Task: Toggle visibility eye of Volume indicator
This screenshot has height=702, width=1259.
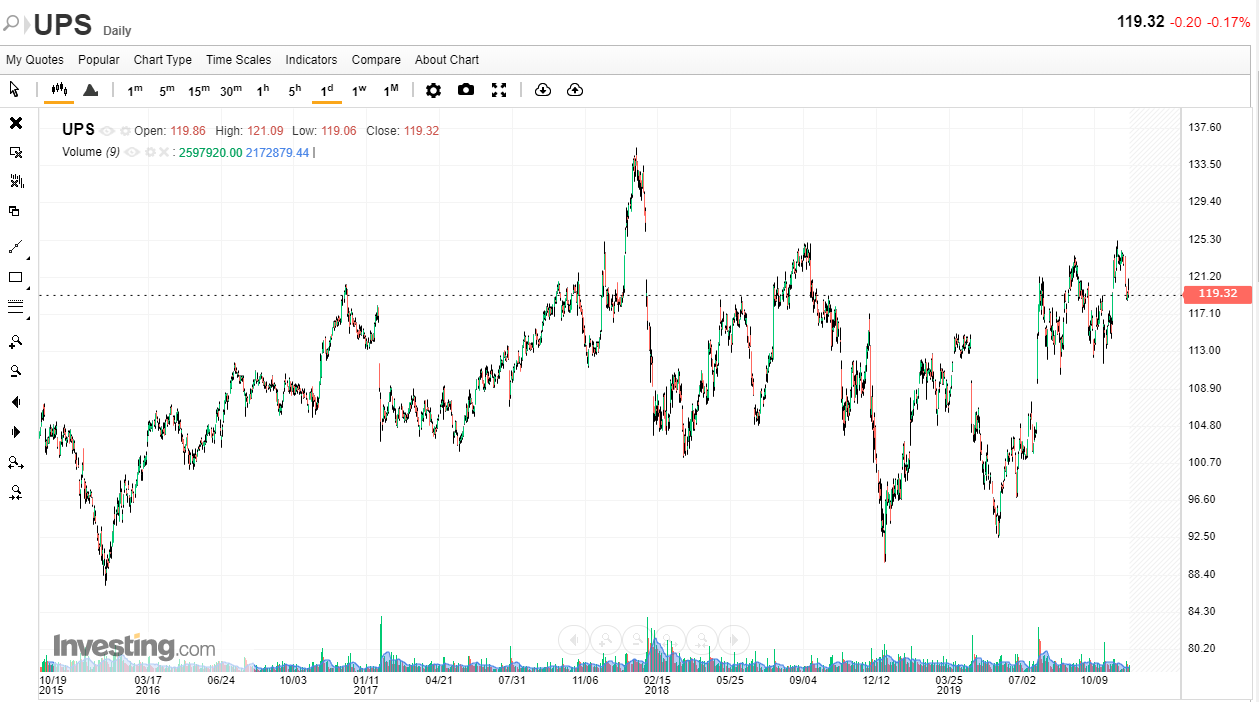Action: pos(131,152)
